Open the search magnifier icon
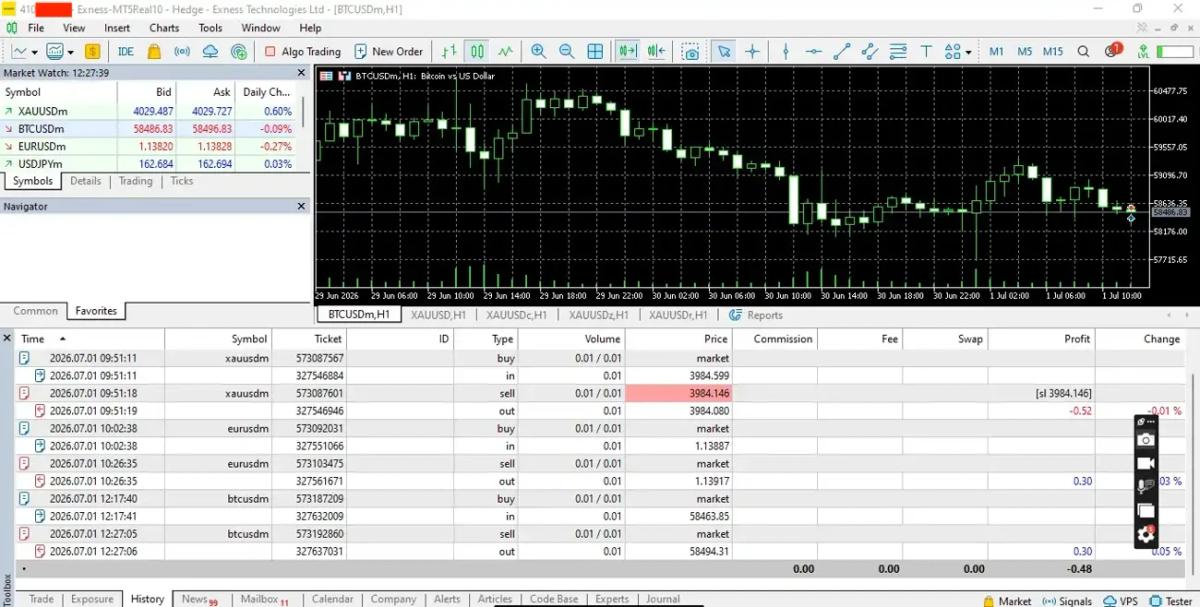 (x=1084, y=51)
